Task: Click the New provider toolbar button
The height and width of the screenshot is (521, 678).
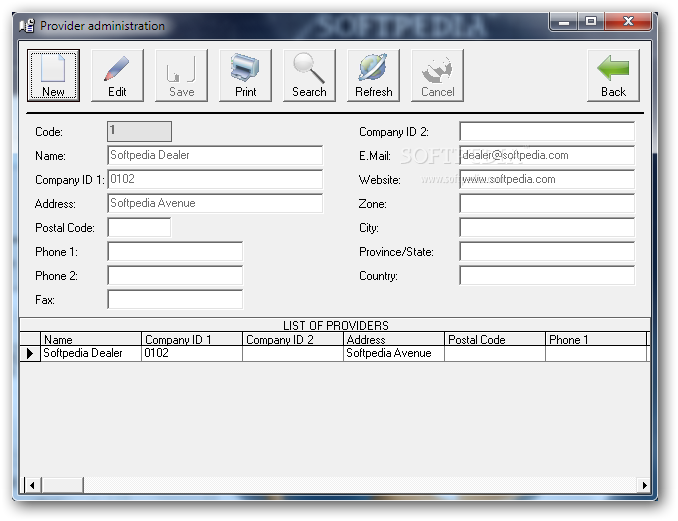Action: point(53,75)
